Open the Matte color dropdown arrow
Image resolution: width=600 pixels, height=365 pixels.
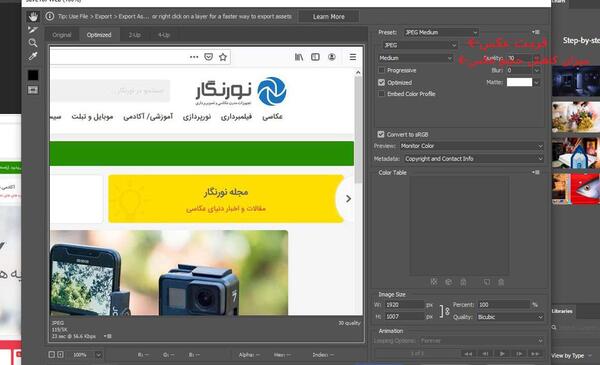(536, 82)
